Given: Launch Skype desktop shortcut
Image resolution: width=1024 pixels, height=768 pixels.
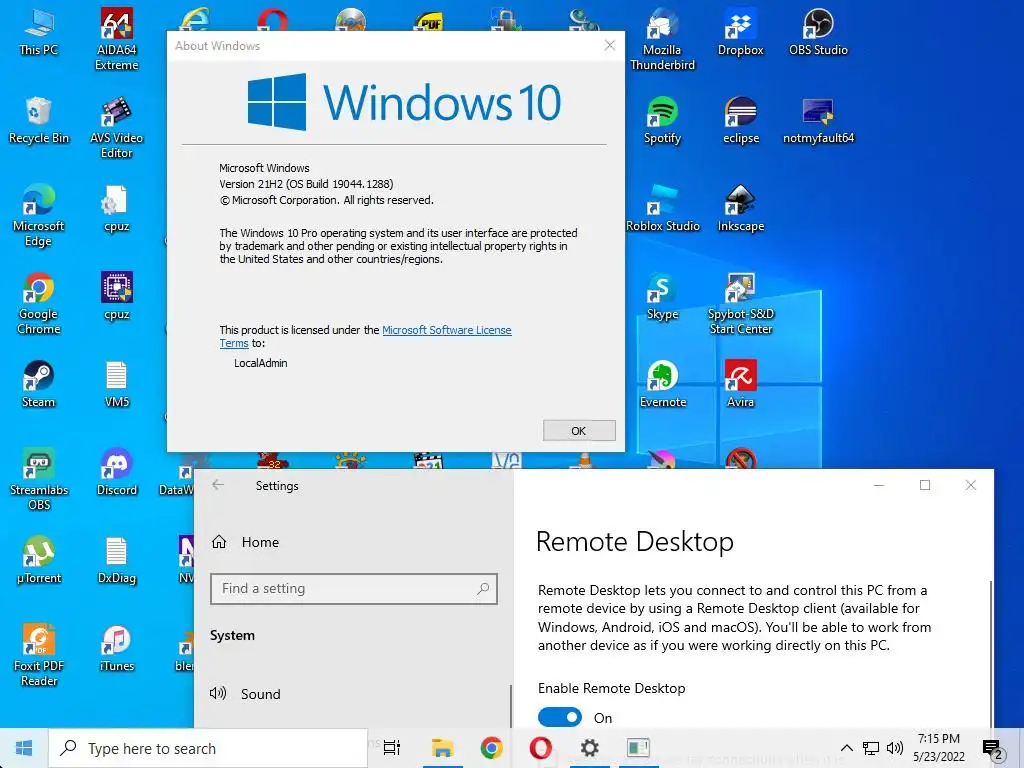Looking at the screenshot, I should (662, 297).
